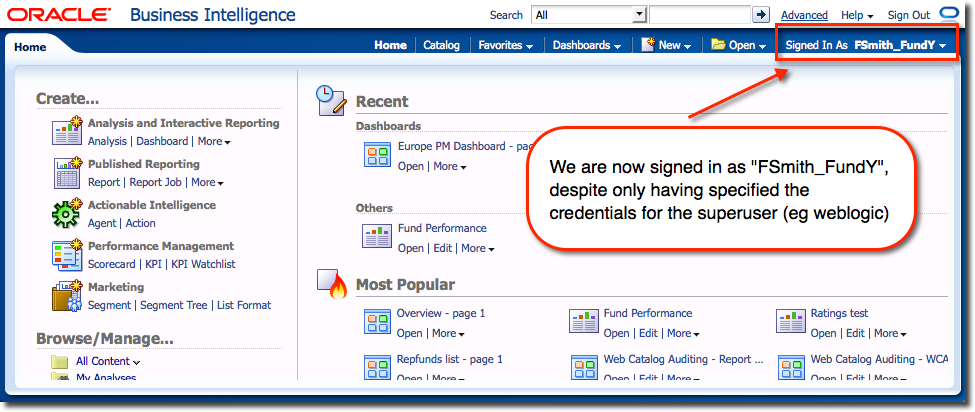This screenshot has width=975, height=412.
Task: Click Sign Out
Action: 908,15
